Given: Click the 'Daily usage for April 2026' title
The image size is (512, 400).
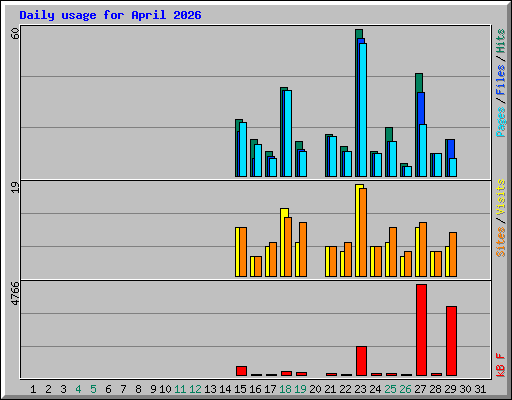Looking at the screenshot, I should click(x=110, y=15).
